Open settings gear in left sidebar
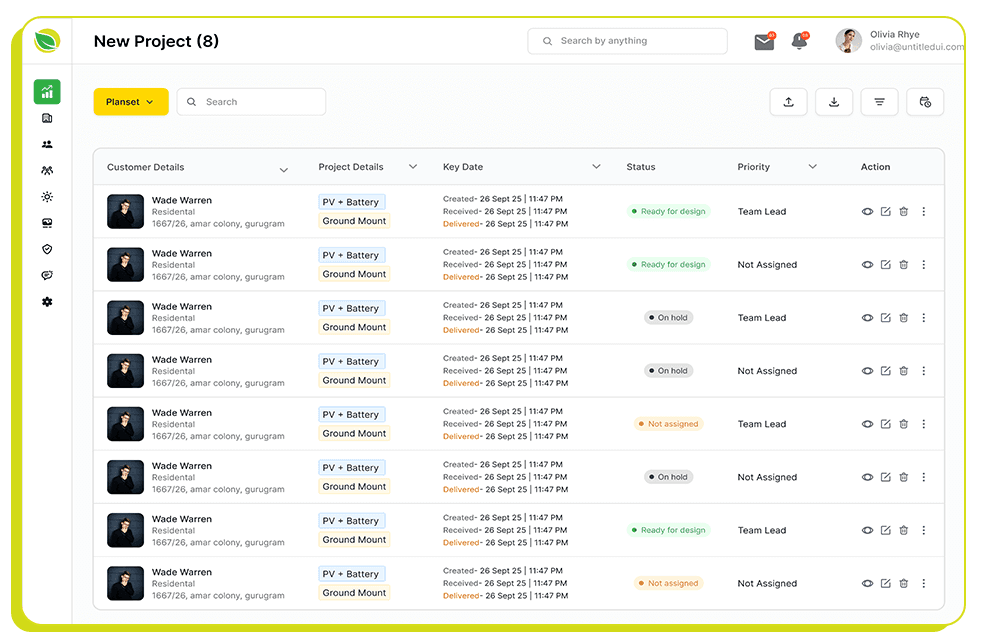 pos(47,302)
